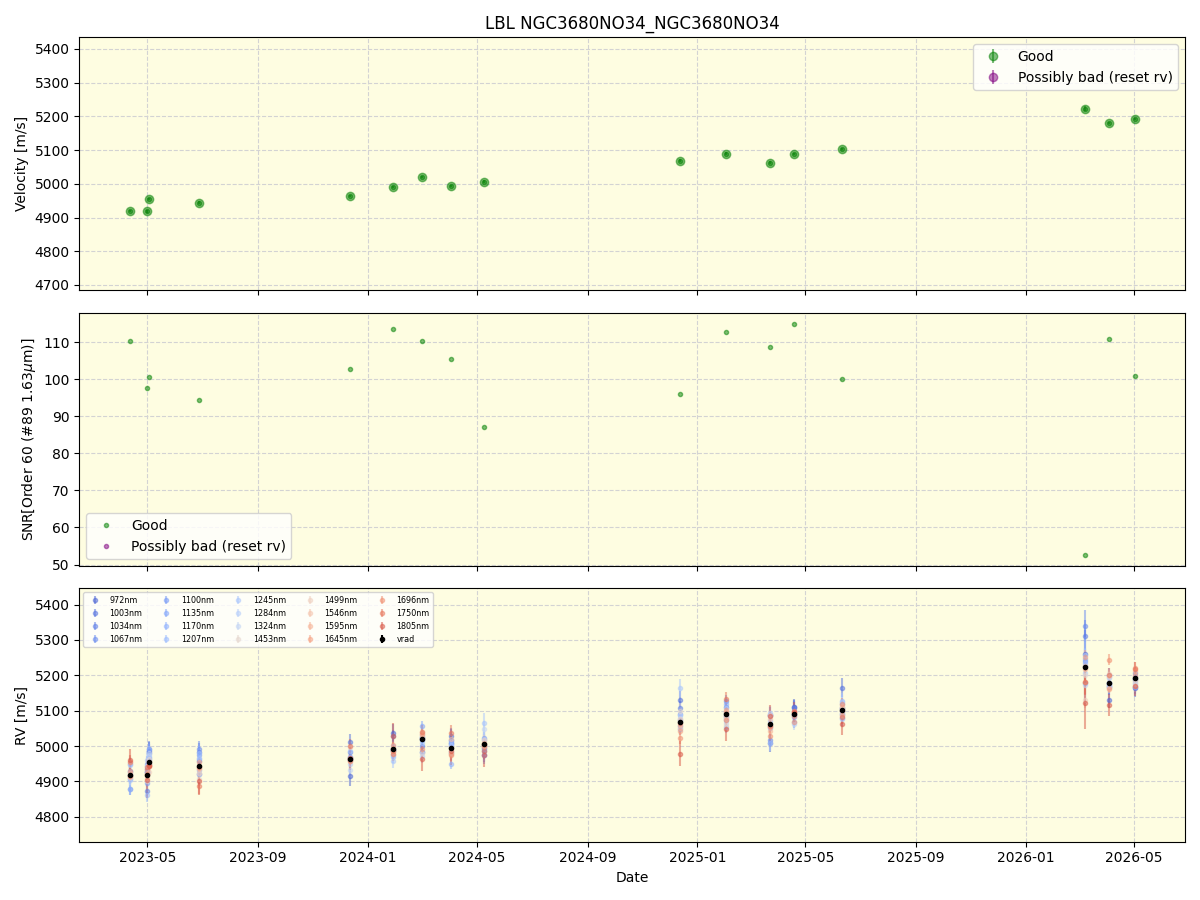The height and width of the screenshot is (900, 1200).
Task: Click the 'Velocity [m/s]' y-axis label
Action: [x=21, y=164]
